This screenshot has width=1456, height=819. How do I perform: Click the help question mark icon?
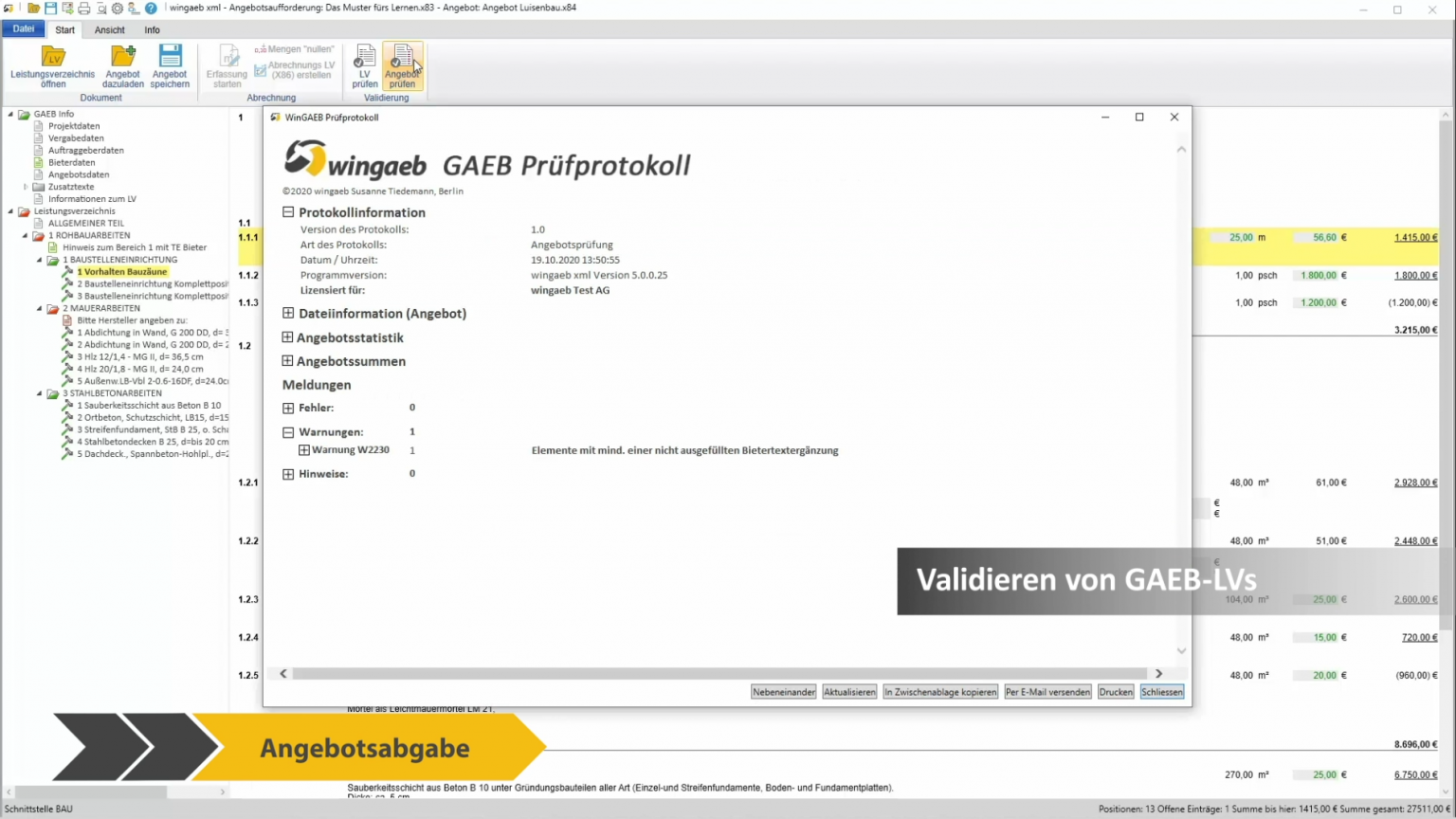coord(151,8)
